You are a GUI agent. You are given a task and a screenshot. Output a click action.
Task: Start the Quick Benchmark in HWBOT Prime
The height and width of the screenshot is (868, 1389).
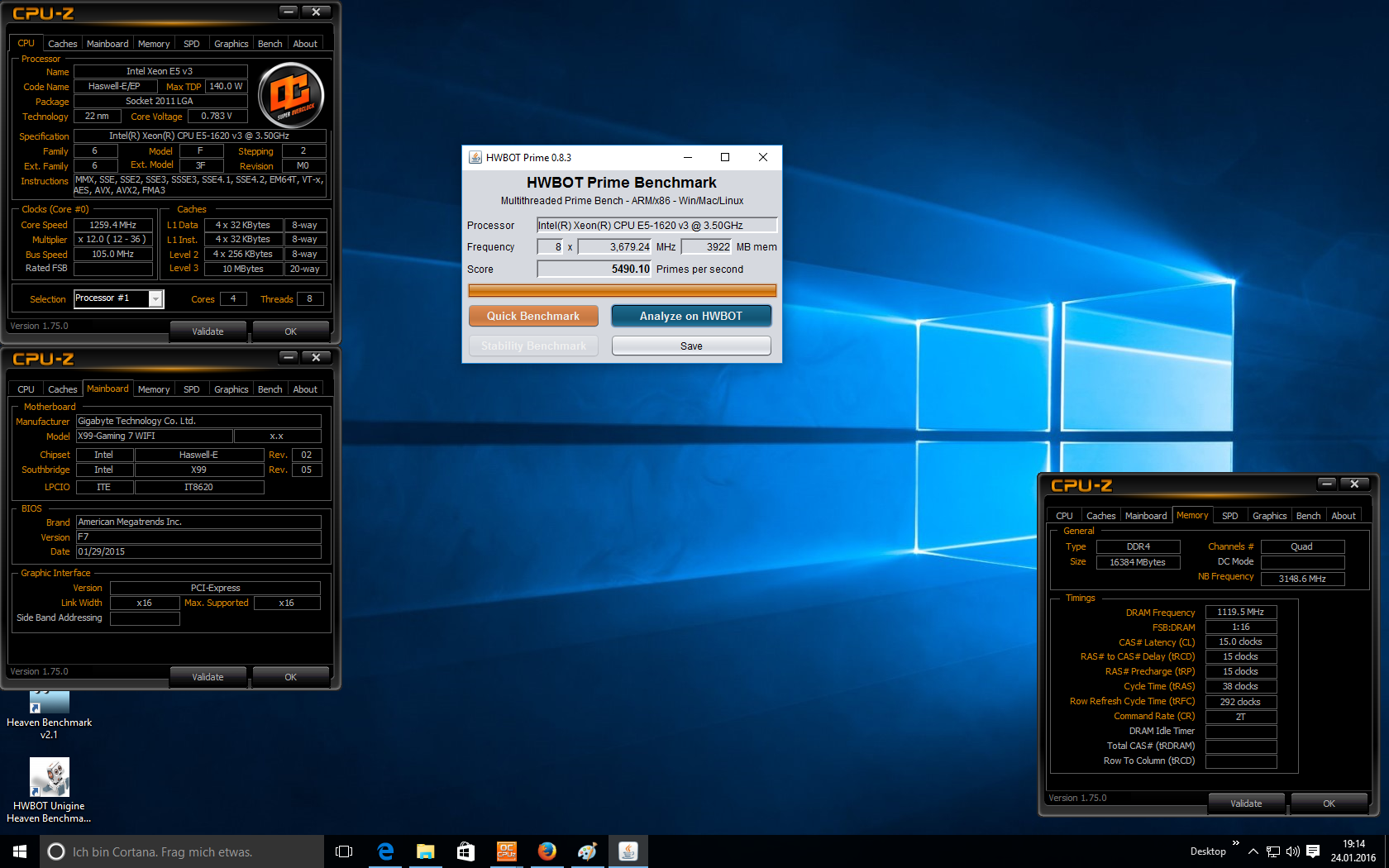(x=533, y=316)
